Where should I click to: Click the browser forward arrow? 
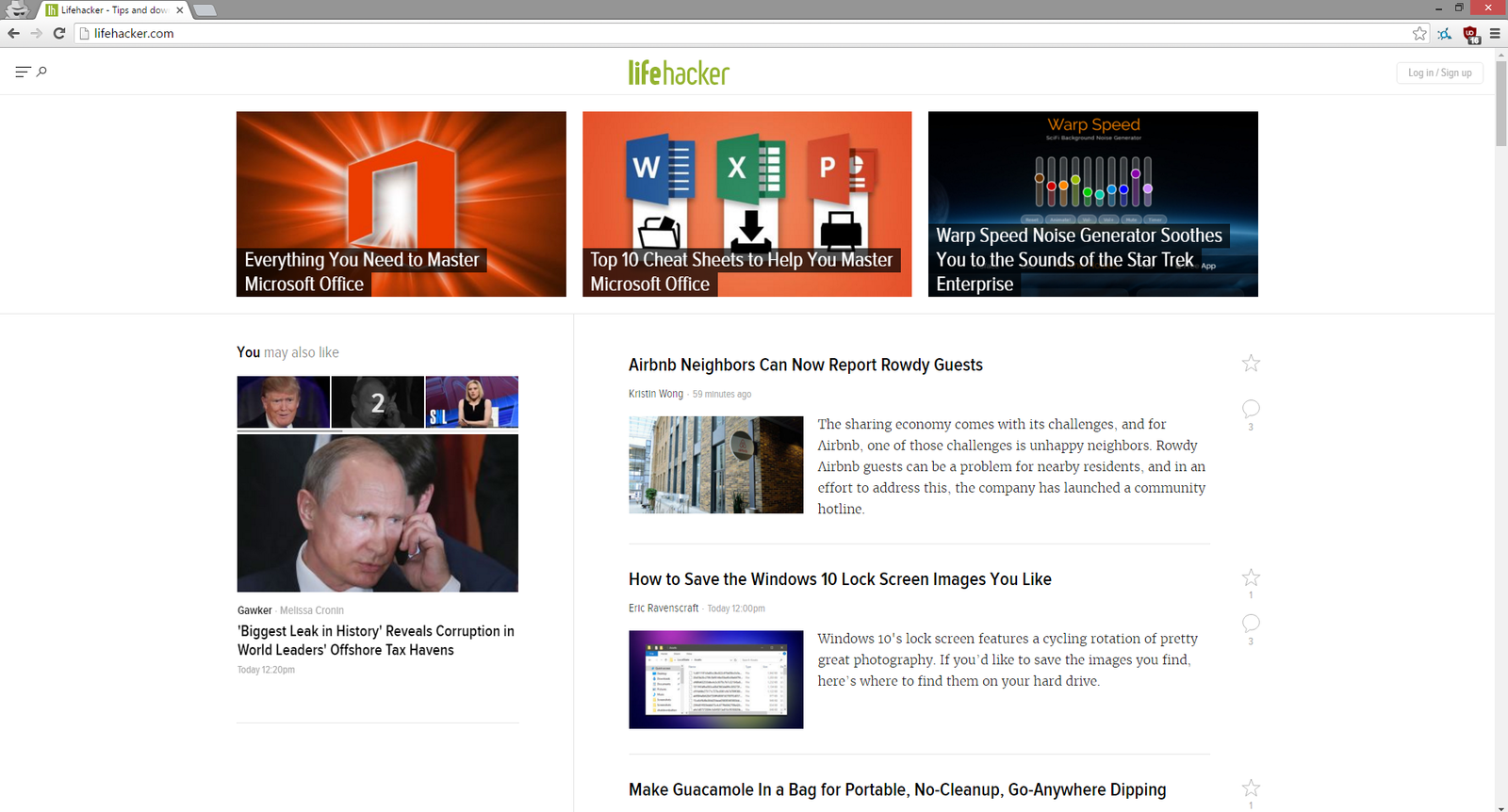(x=36, y=33)
